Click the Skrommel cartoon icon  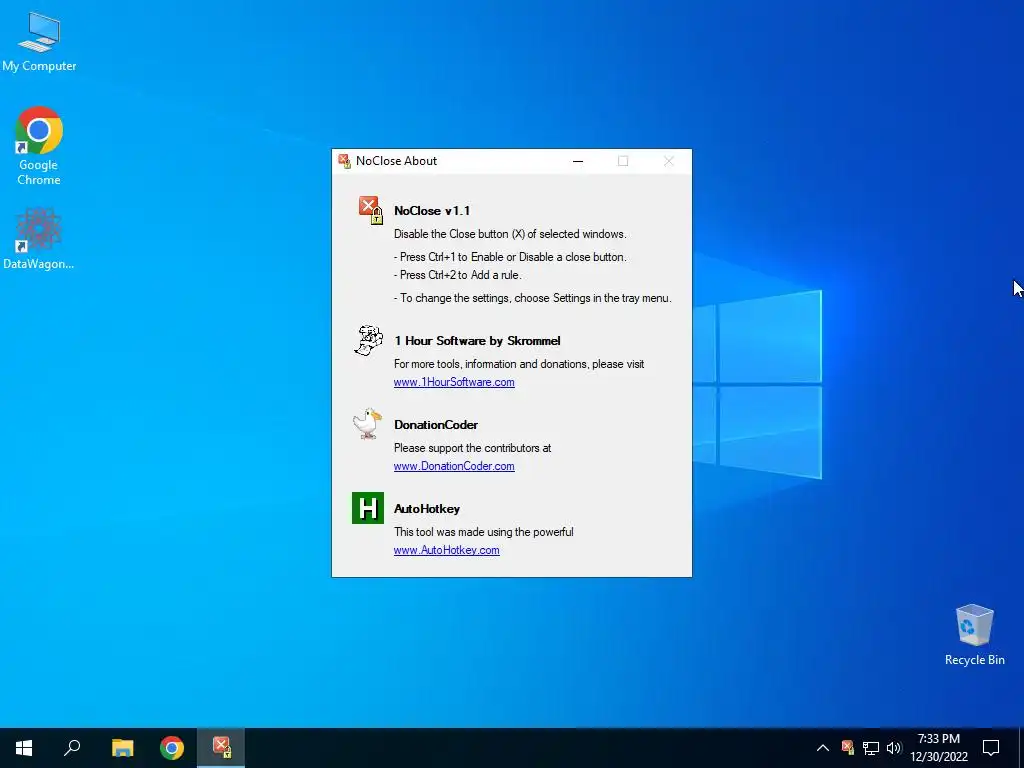(x=368, y=340)
